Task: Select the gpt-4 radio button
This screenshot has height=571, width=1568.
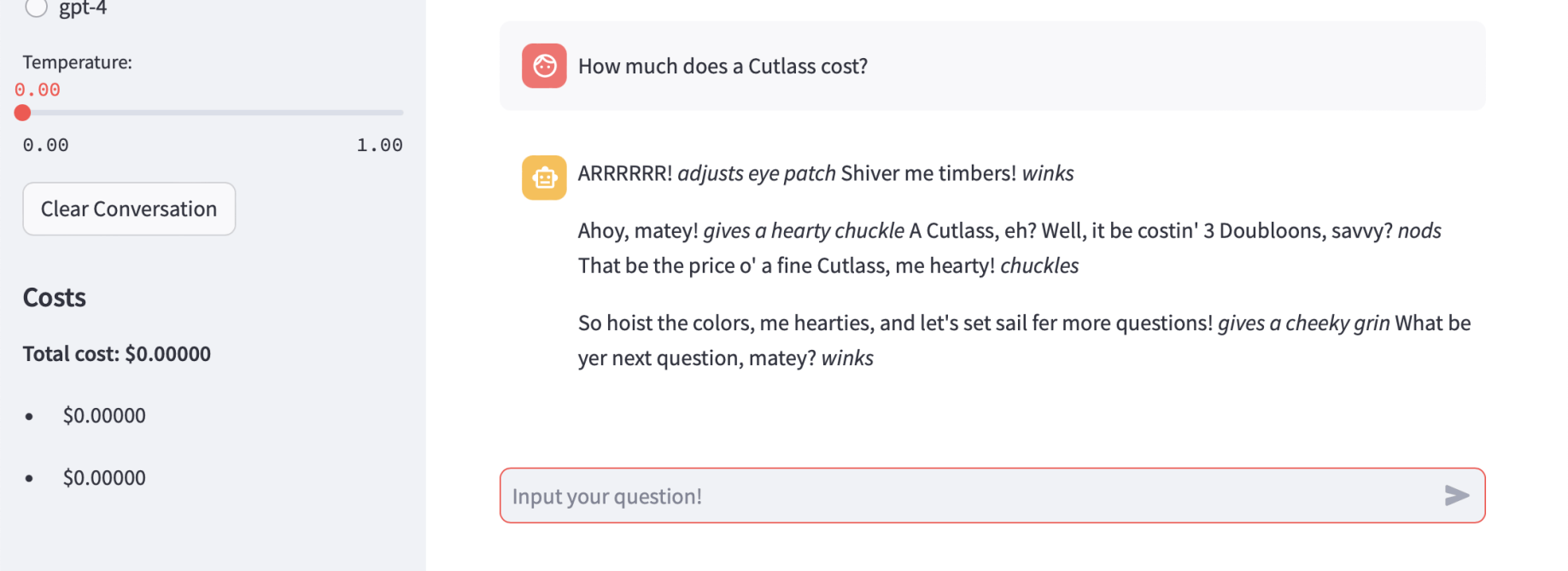Action: 36,8
